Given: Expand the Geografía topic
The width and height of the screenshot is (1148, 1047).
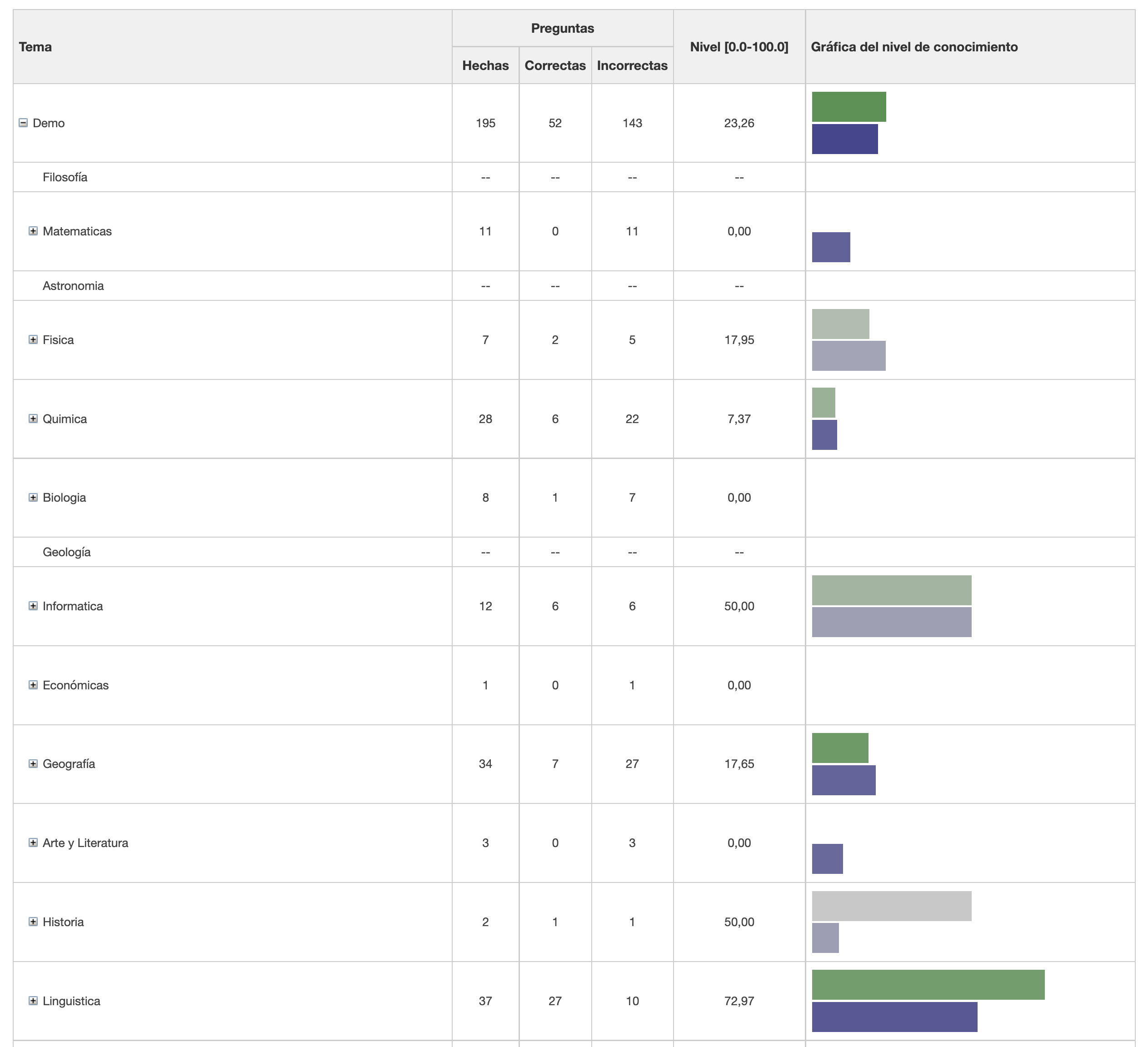Looking at the screenshot, I should (x=33, y=764).
